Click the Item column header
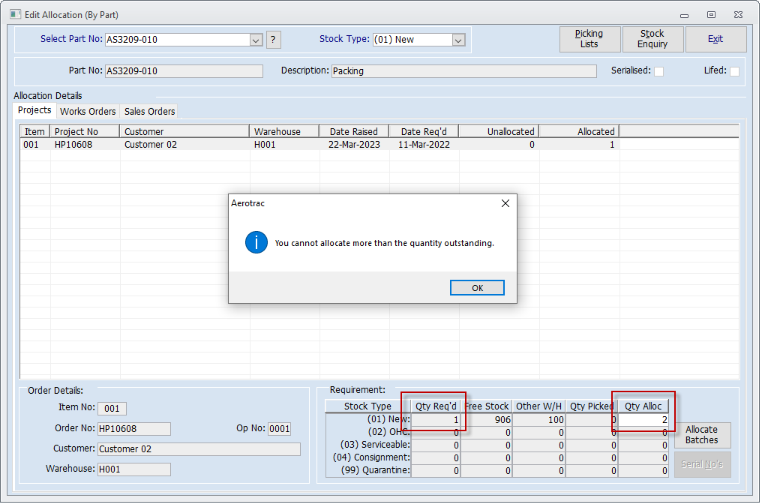This screenshot has width=760, height=503. click(x=35, y=131)
